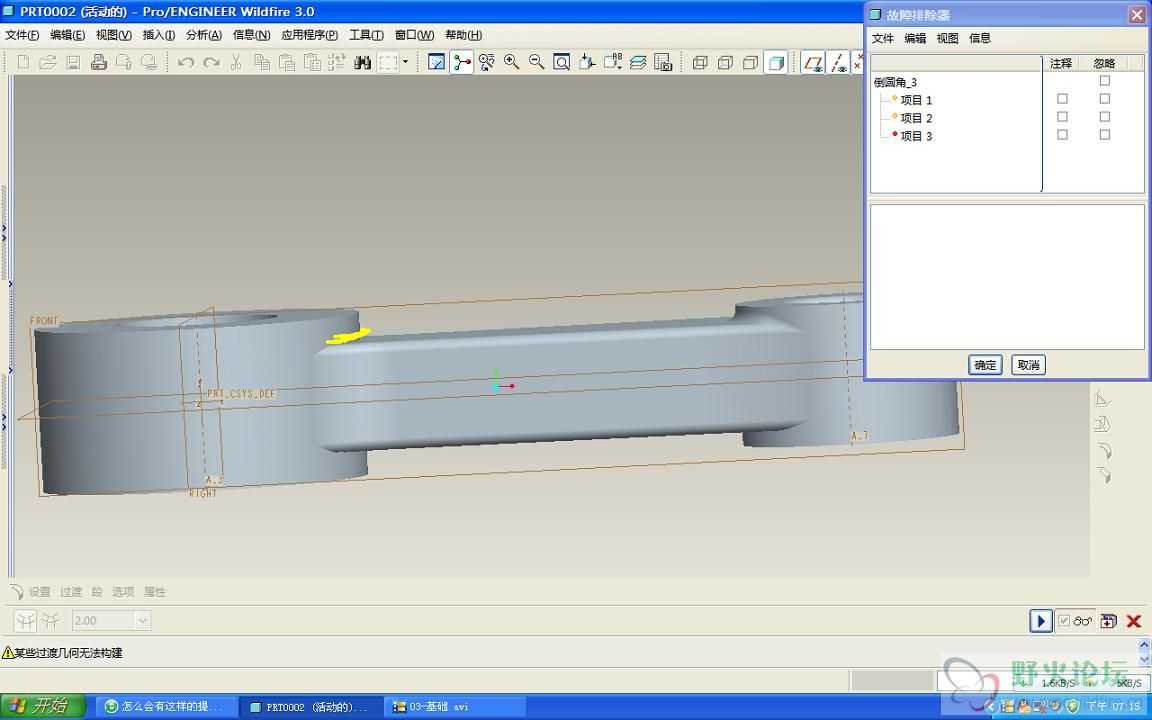Click the Open file folder icon
Viewport: 1152px width, 720px height.
tap(48, 62)
